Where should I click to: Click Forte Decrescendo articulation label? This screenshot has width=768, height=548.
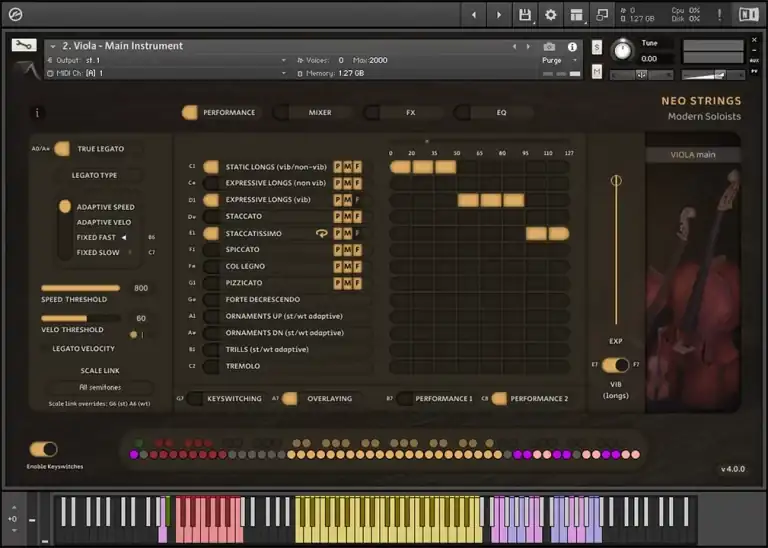263,300
